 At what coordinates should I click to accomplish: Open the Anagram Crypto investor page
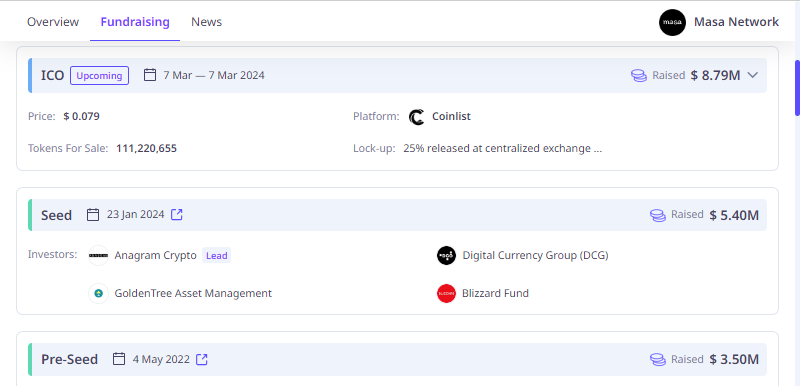156,255
